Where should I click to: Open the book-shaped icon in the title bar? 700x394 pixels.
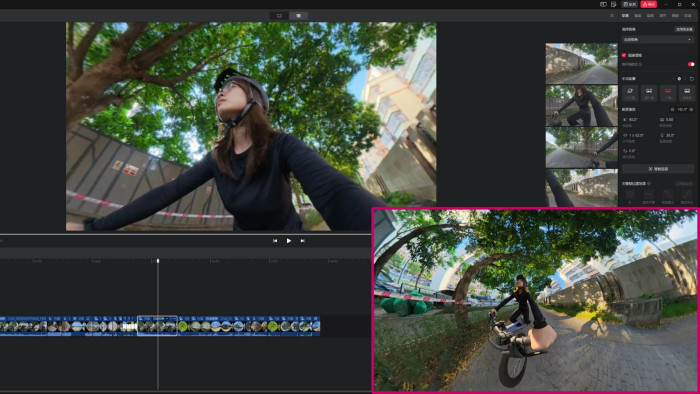point(603,4)
